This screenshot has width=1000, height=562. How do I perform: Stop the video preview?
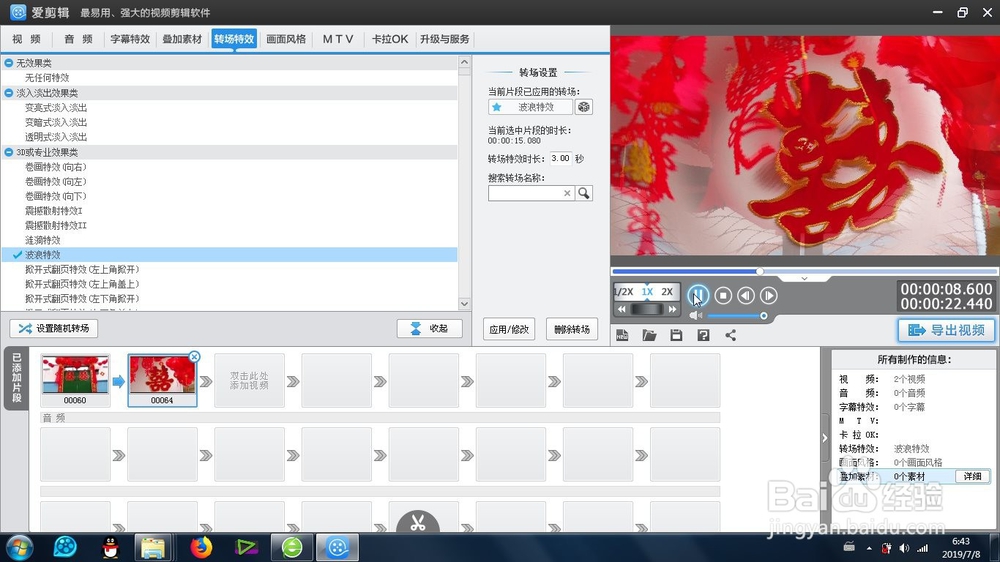pos(723,295)
